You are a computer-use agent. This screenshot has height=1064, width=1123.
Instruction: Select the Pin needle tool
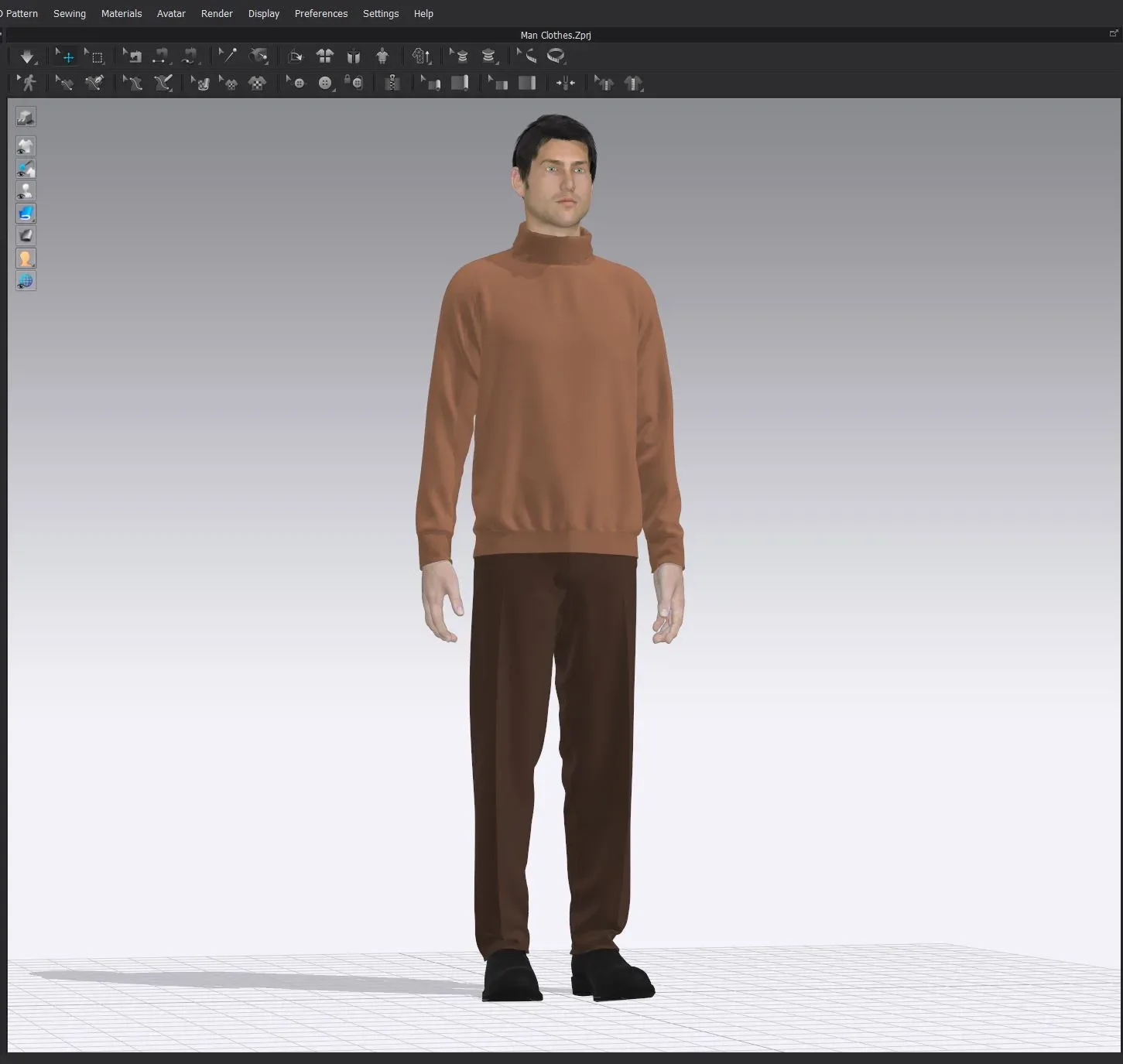pos(228,56)
